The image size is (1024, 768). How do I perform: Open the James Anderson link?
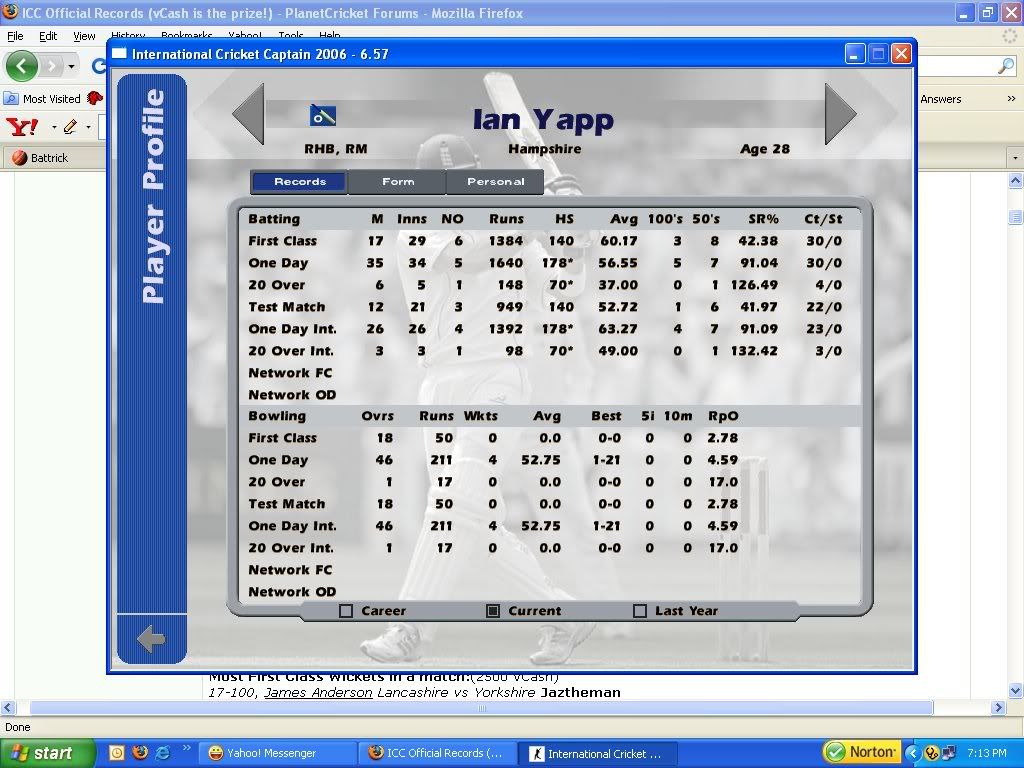click(318, 692)
